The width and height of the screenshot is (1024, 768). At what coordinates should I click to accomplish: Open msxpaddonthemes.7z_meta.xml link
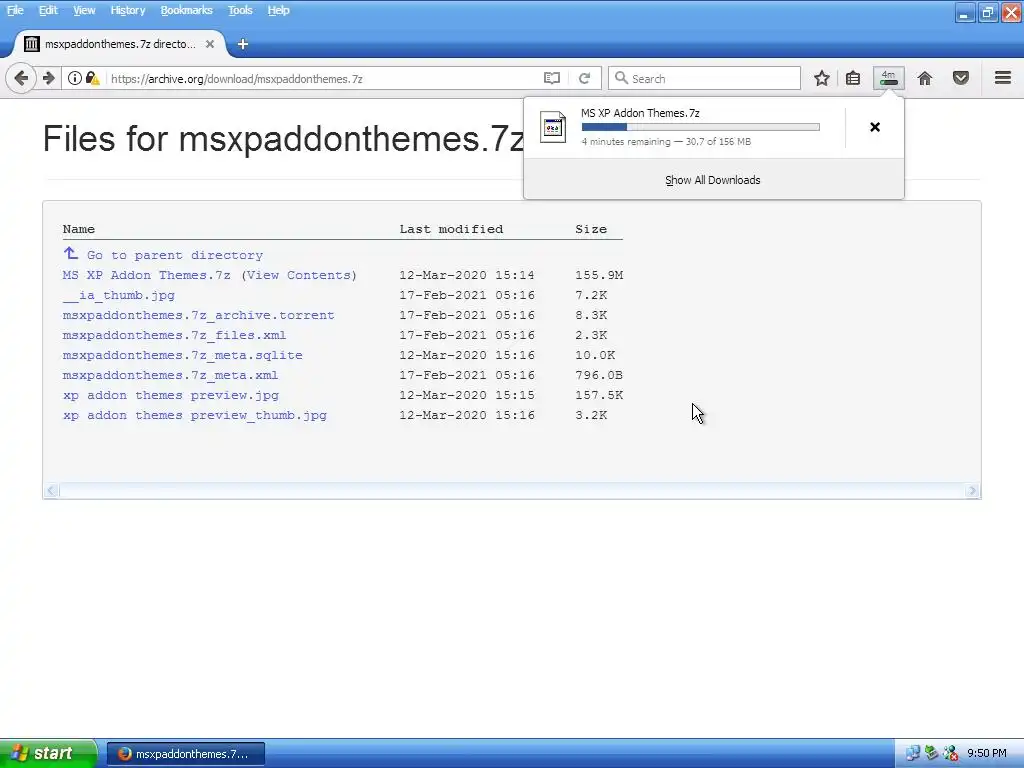[170, 376]
